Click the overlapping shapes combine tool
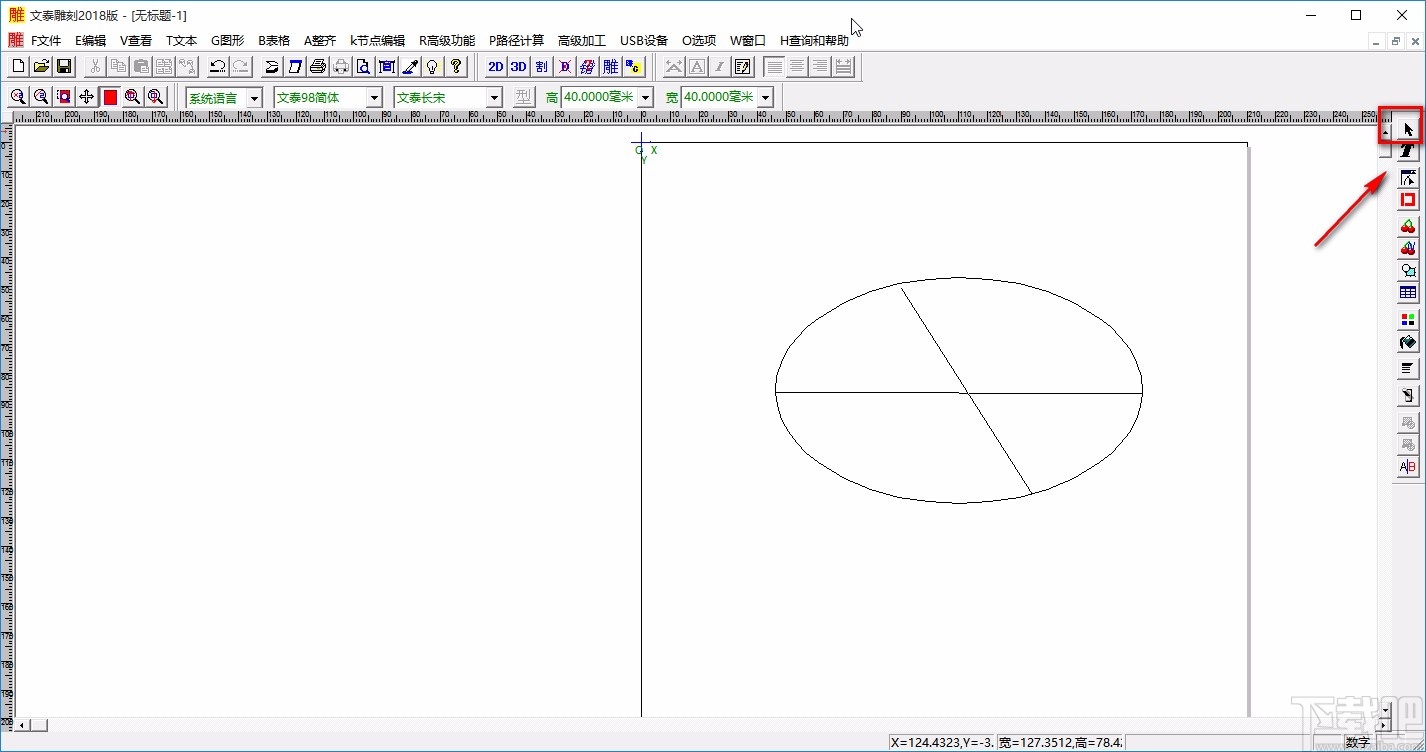This screenshot has width=1426, height=752. click(x=1408, y=271)
